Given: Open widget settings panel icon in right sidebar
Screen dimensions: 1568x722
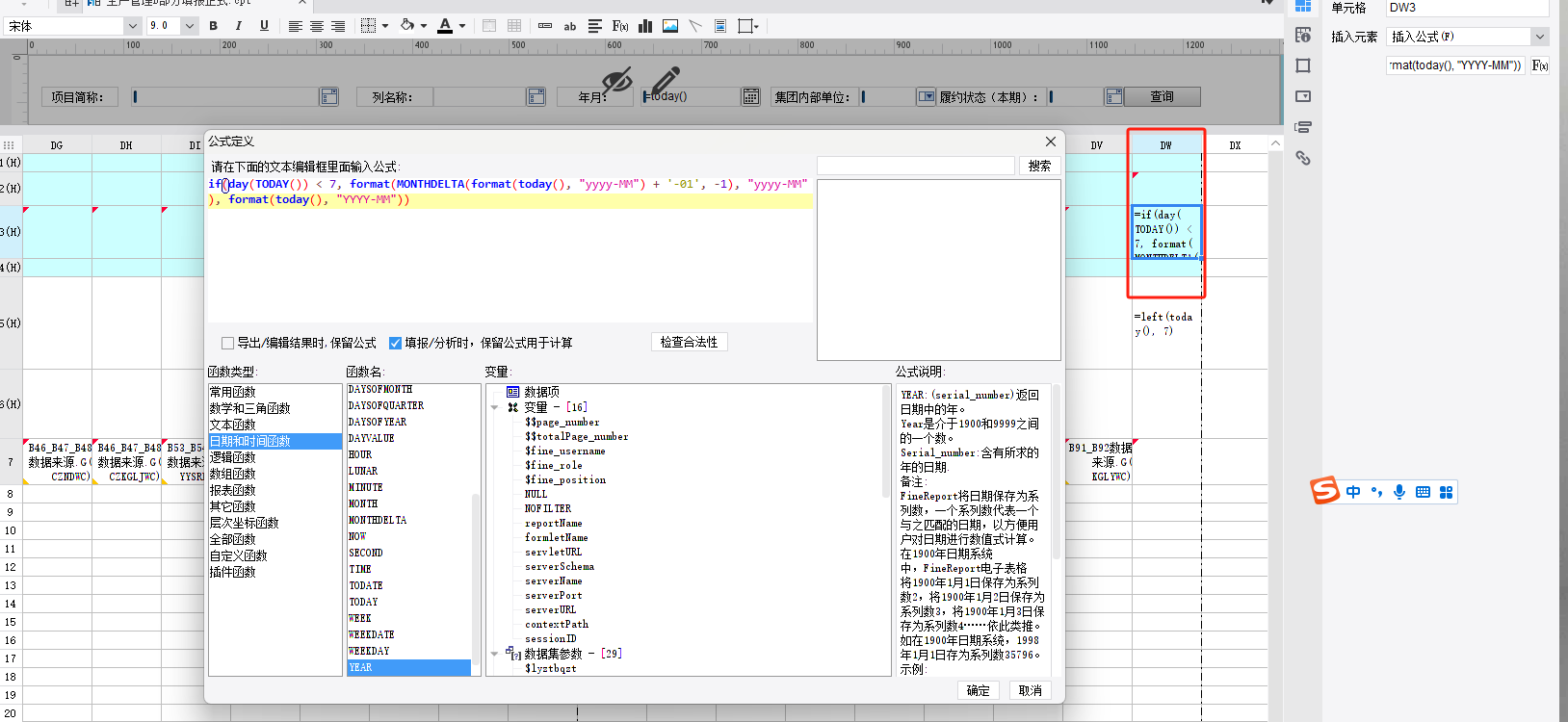Looking at the screenshot, I should coord(1303,96).
